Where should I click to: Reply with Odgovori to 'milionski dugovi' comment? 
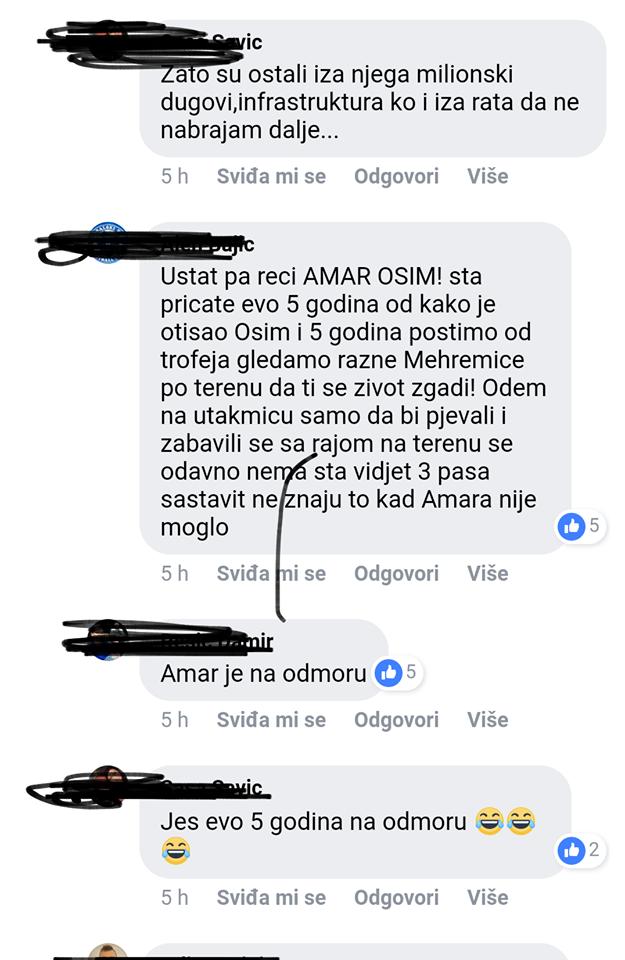tap(397, 176)
